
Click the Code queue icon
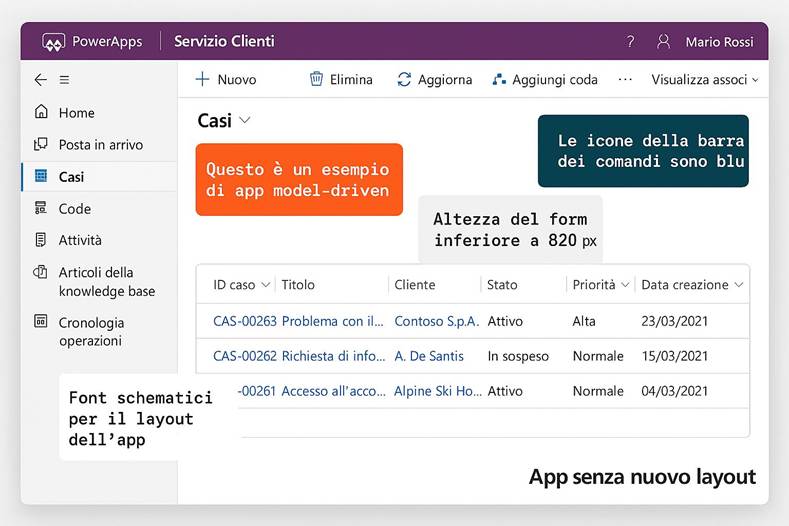point(41,208)
